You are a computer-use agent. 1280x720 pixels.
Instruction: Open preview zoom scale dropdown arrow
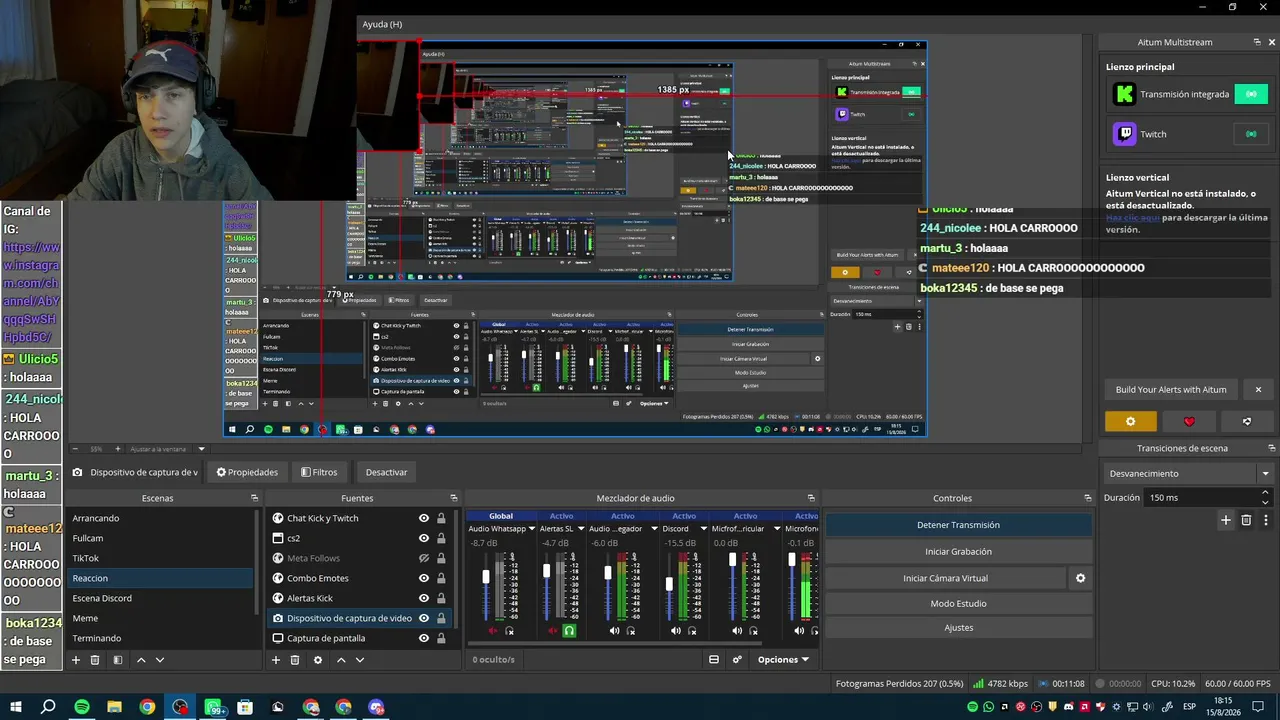tap(201, 449)
